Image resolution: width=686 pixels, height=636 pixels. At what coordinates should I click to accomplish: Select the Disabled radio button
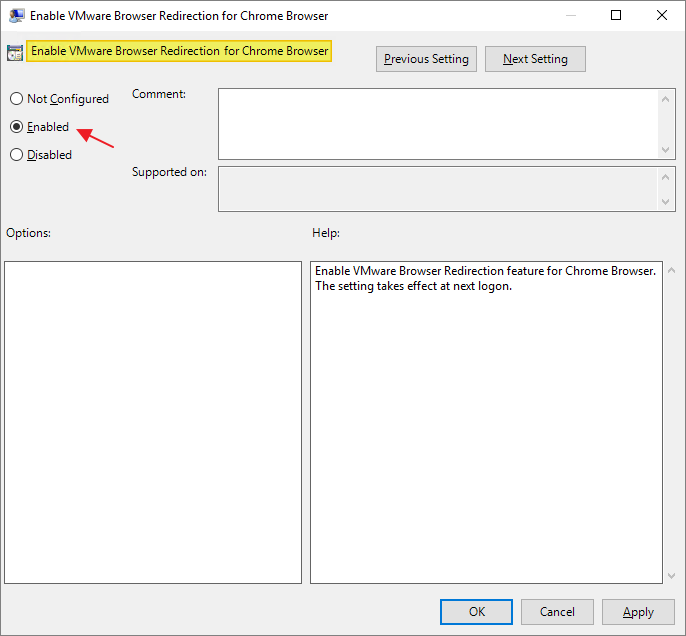16,155
